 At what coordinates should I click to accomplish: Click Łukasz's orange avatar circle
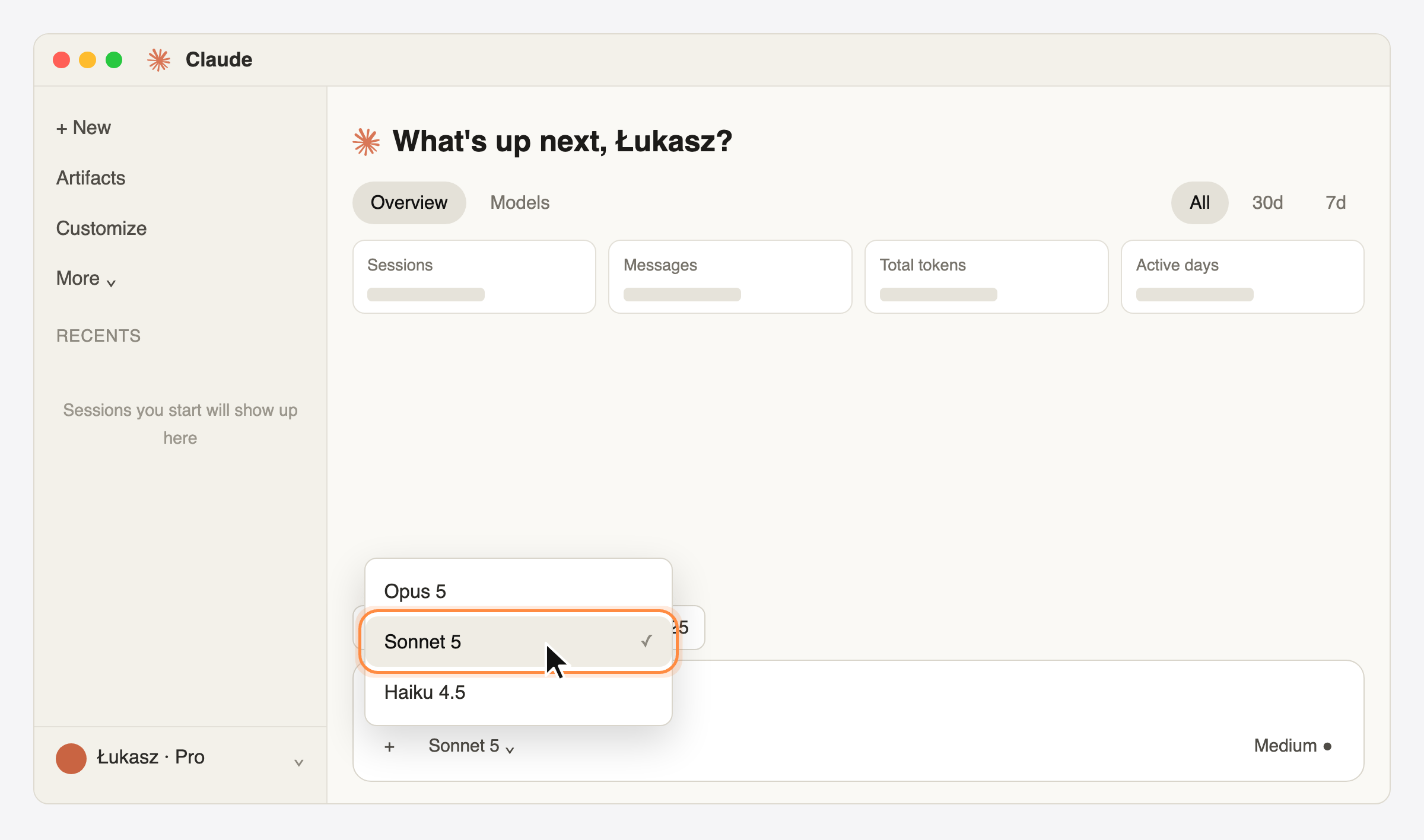(x=71, y=758)
